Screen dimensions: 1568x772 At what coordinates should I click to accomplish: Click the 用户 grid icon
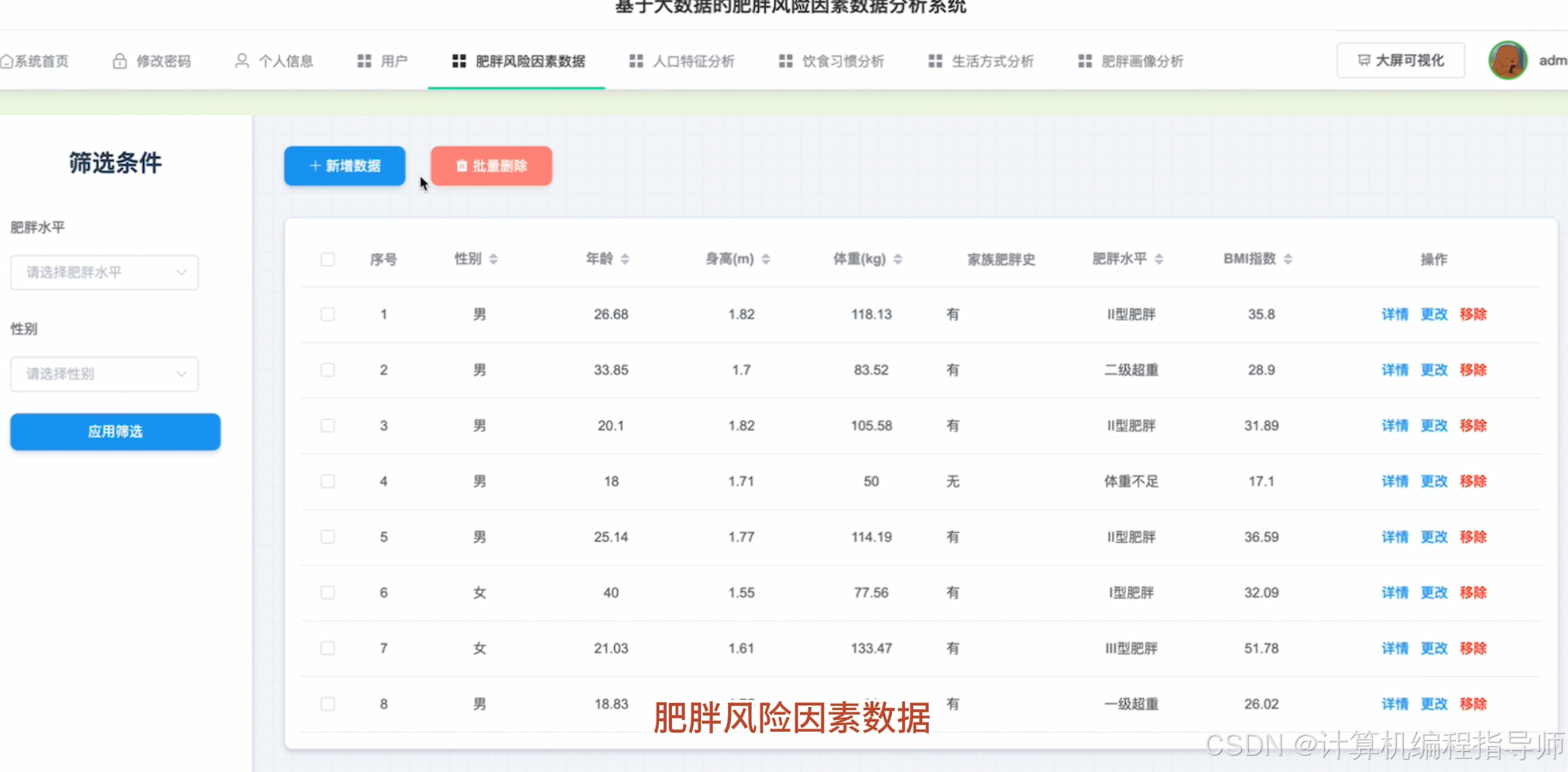point(364,60)
